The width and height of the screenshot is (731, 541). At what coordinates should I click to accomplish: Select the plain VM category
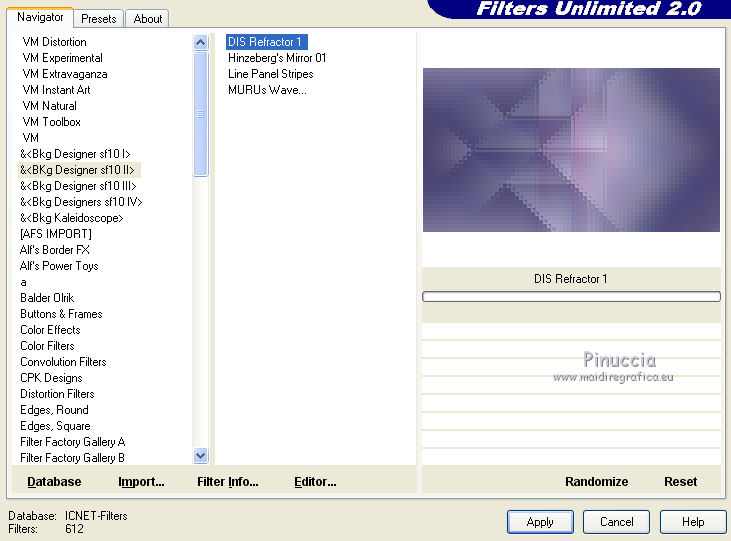click(x=30, y=138)
